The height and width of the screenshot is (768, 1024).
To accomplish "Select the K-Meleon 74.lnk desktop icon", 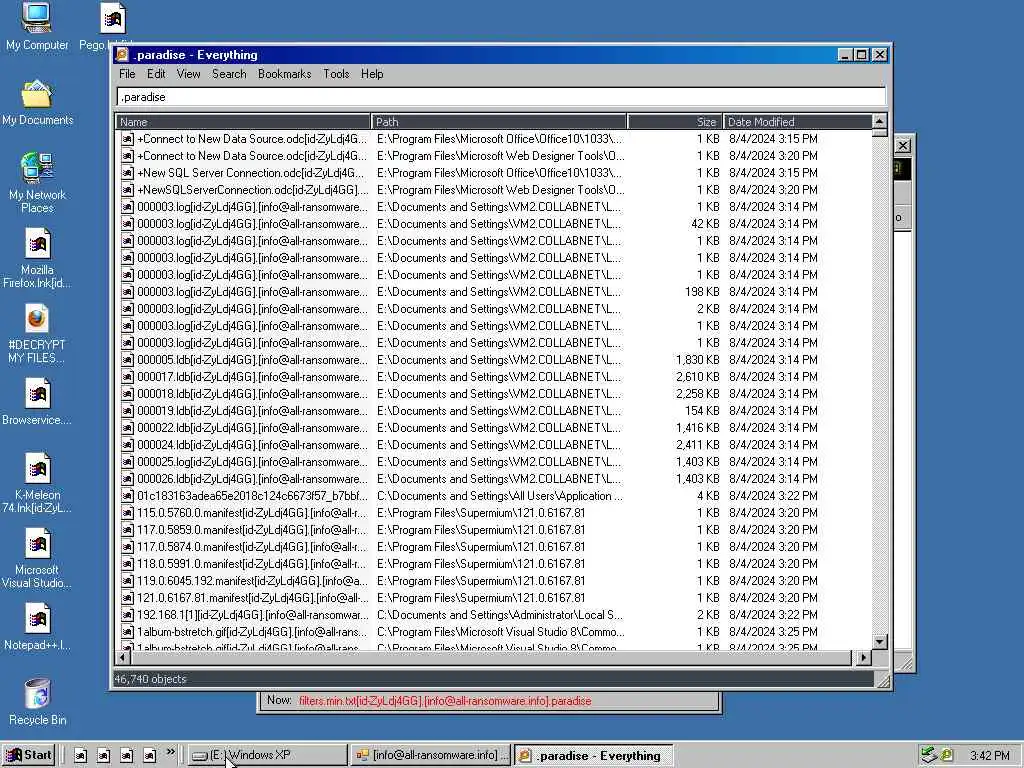I will pyautogui.click(x=37, y=483).
